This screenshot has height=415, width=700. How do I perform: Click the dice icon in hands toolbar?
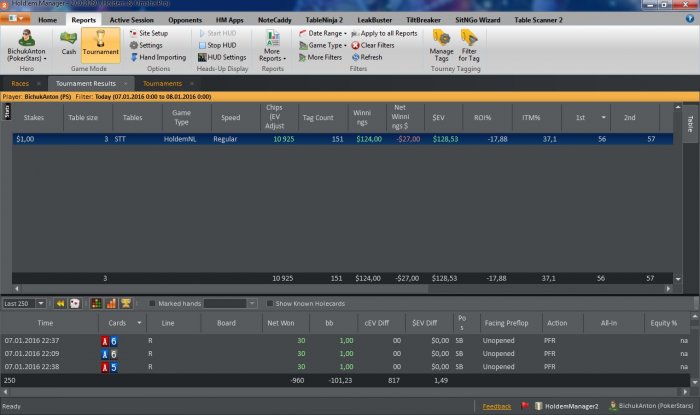click(x=75, y=303)
